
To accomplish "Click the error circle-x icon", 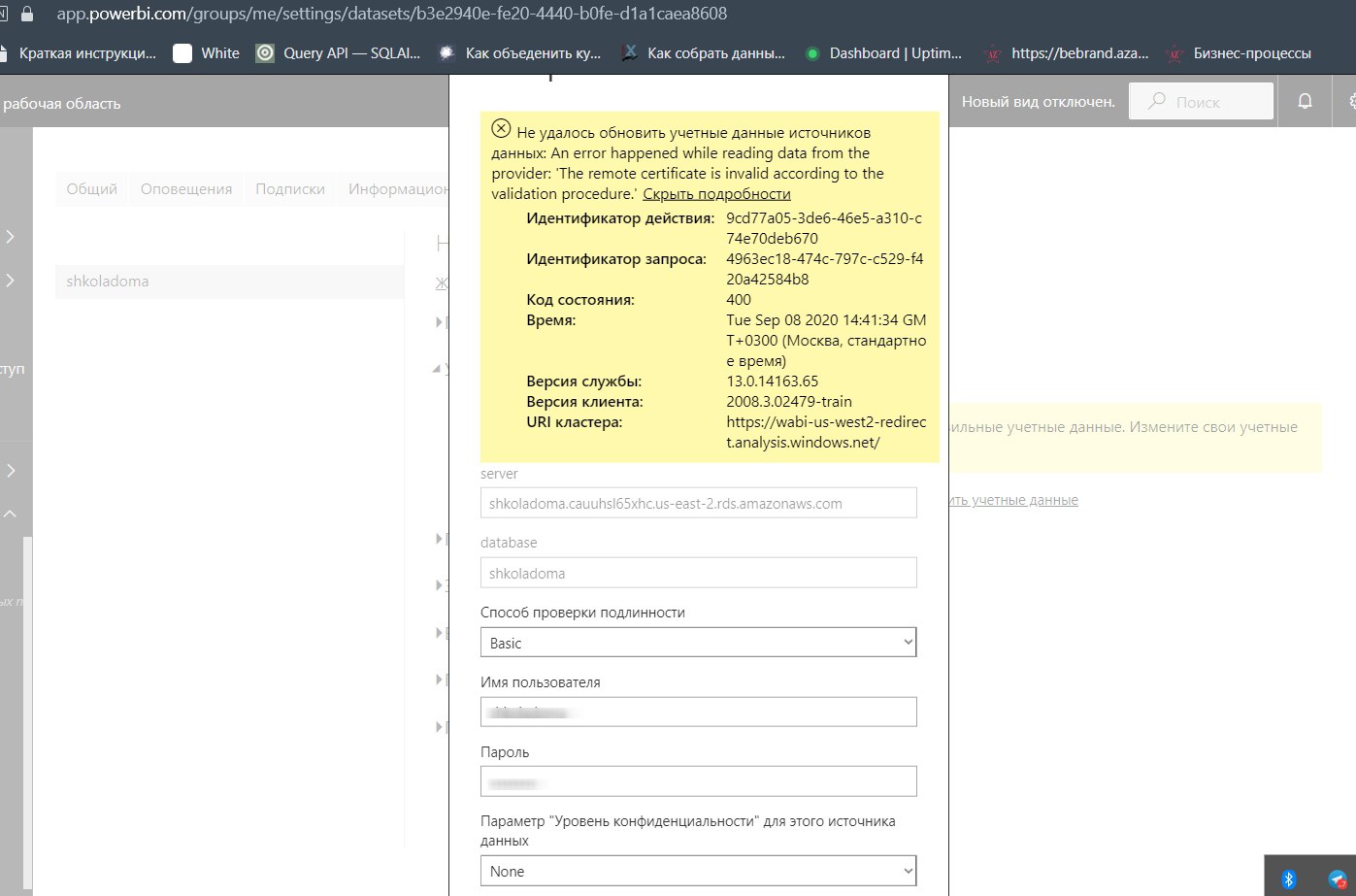I will [501, 128].
